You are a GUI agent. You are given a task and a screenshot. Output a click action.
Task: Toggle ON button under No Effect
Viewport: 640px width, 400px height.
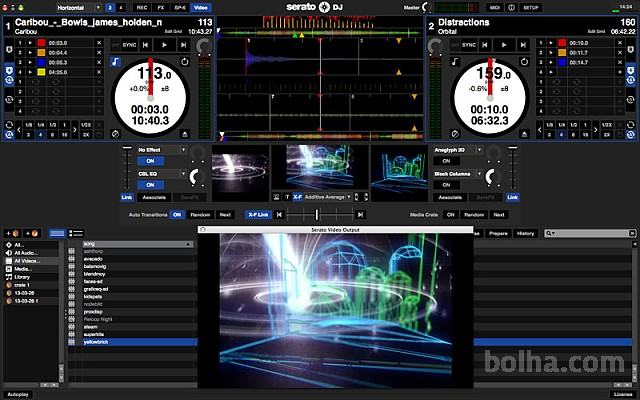pyautogui.click(x=150, y=161)
